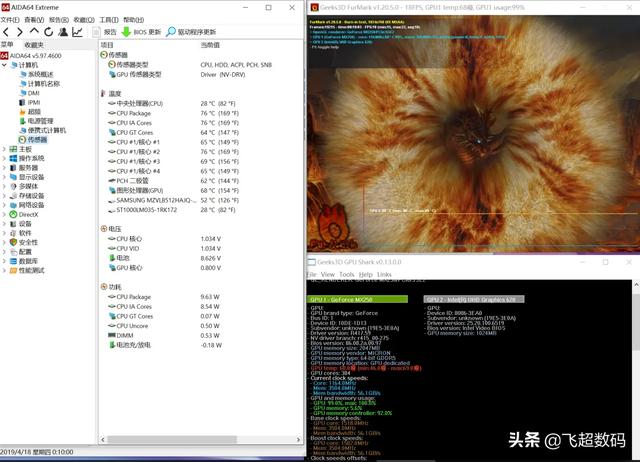Viewport: 640px width, 462px height.
Task: Open the 文件 menu in AIDA64
Action: tap(10, 20)
